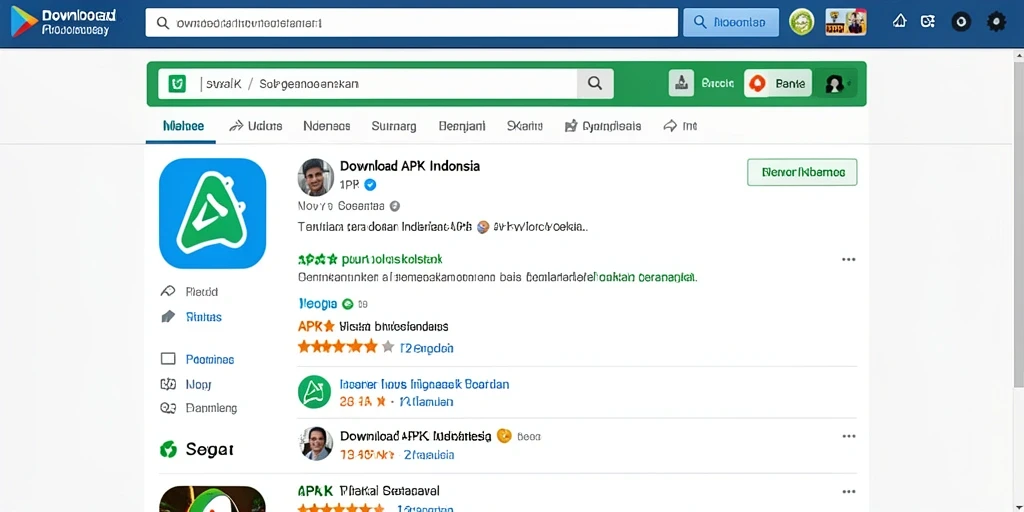Click the Bante button with orange icon

(778, 84)
